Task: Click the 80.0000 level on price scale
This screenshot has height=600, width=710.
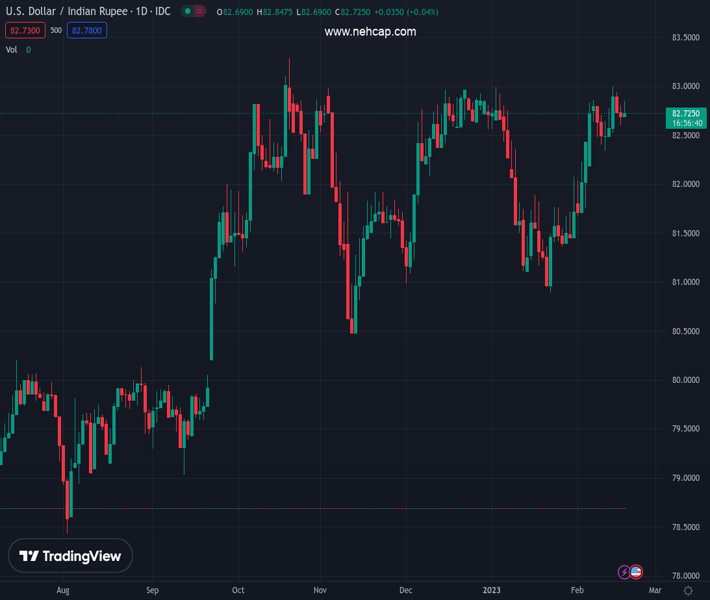Action: click(x=685, y=380)
